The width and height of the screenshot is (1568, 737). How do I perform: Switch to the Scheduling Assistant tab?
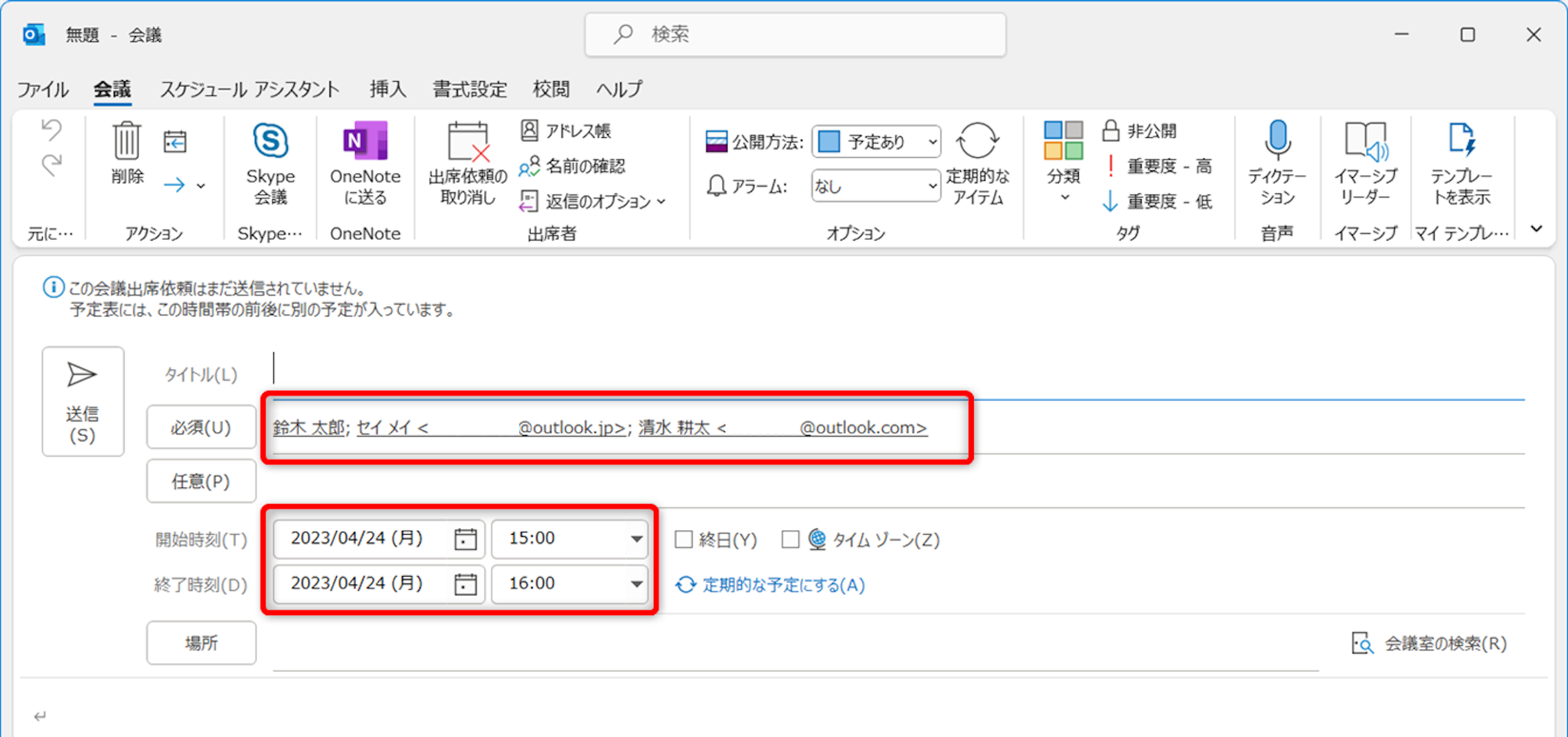[x=250, y=90]
